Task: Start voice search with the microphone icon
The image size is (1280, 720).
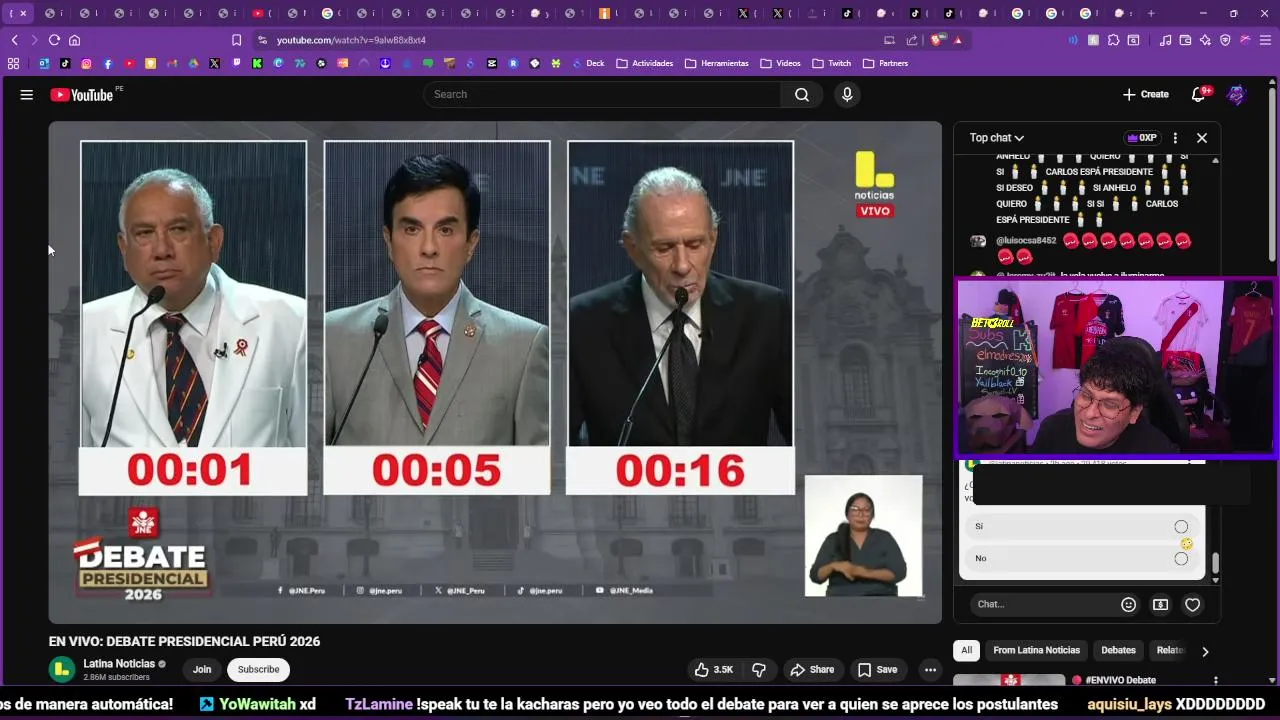Action: coord(847,94)
